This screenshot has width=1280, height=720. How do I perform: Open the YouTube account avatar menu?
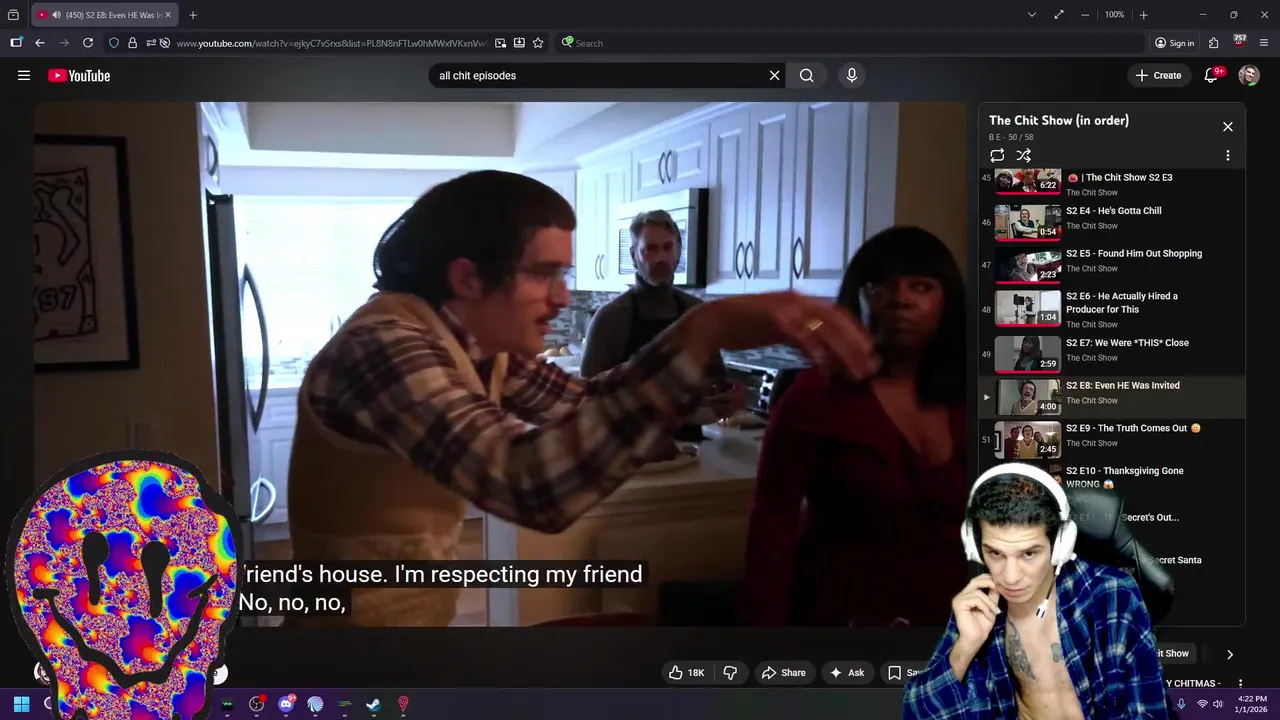pyautogui.click(x=1249, y=75)
